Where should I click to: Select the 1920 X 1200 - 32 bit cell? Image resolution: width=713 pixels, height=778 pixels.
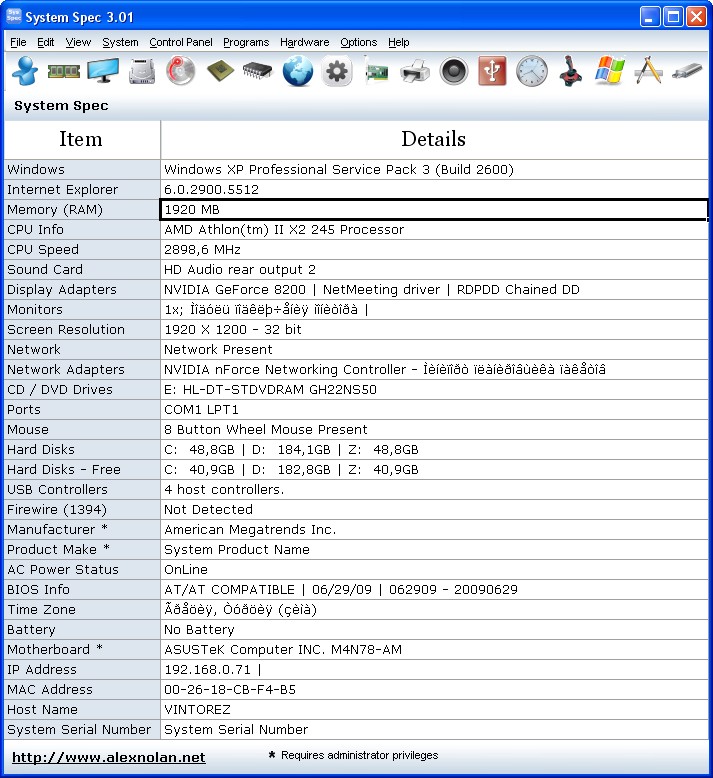coord(434,329)
